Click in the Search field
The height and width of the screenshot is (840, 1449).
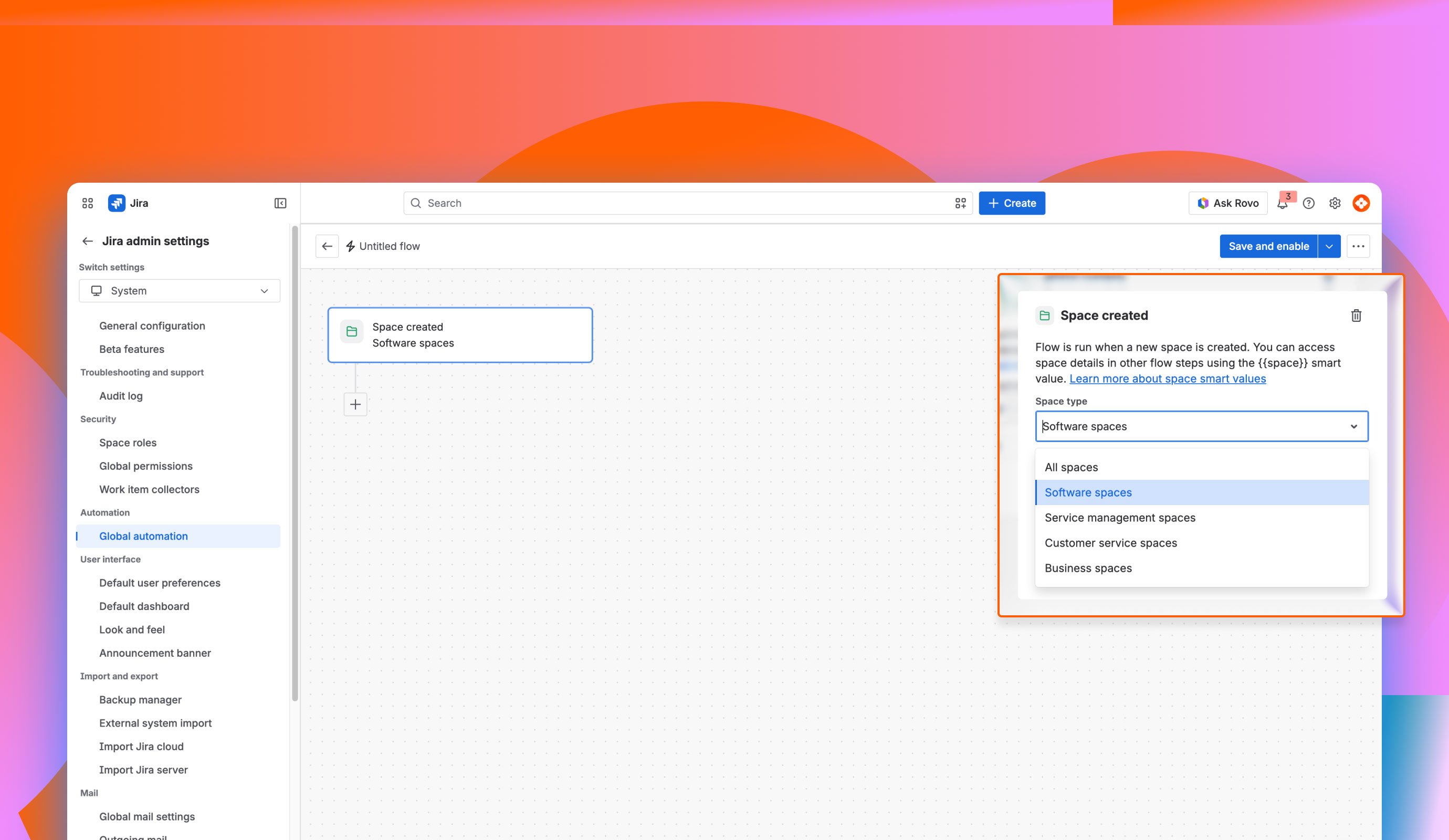pos(687,203)
